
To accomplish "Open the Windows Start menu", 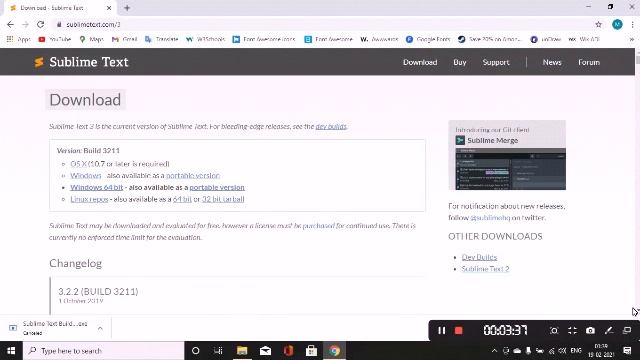I will click(11, 351).
